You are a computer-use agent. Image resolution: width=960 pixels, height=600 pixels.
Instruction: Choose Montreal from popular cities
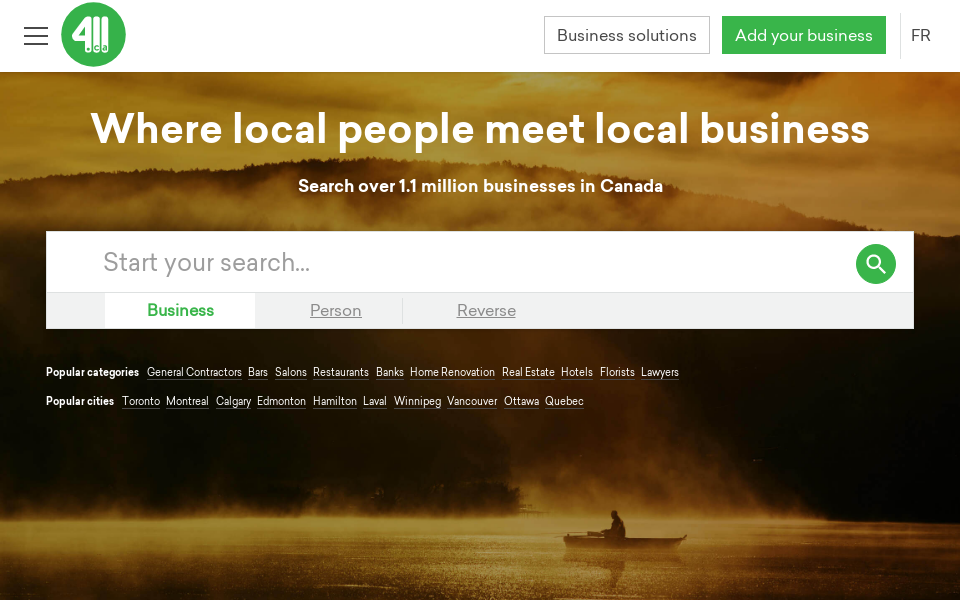click(x=187, y=401)
